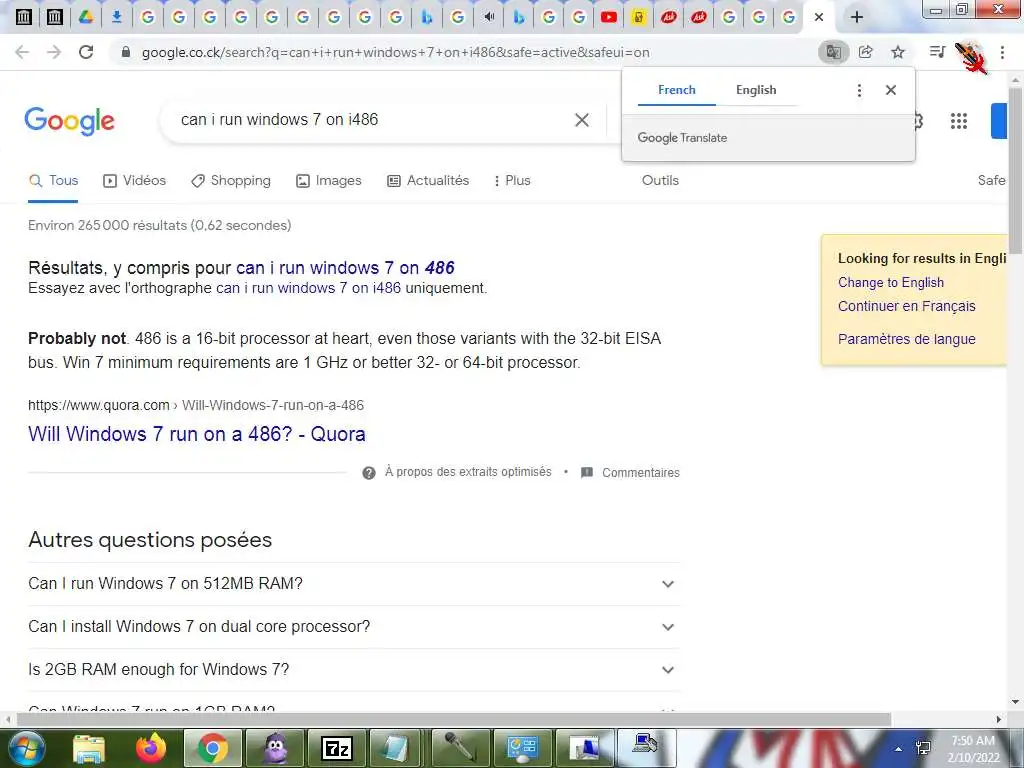Close the Google Translate popup

(x=891, y=90)
